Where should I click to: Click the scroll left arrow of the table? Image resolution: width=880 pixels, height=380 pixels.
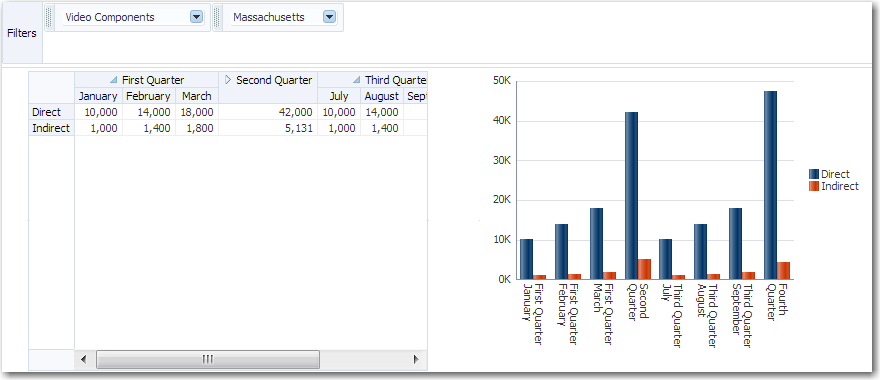click(84, 359)
